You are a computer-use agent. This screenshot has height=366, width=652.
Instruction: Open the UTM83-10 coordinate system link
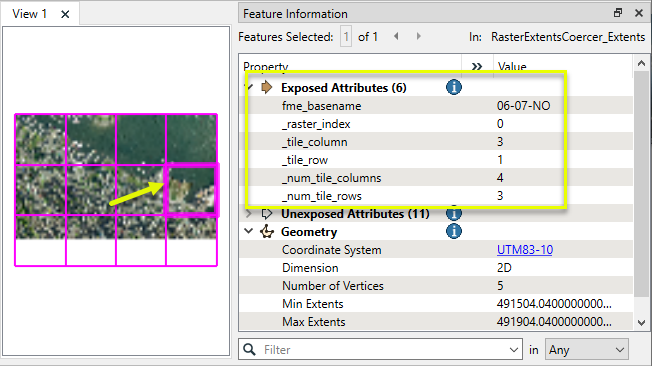[525, 250]
